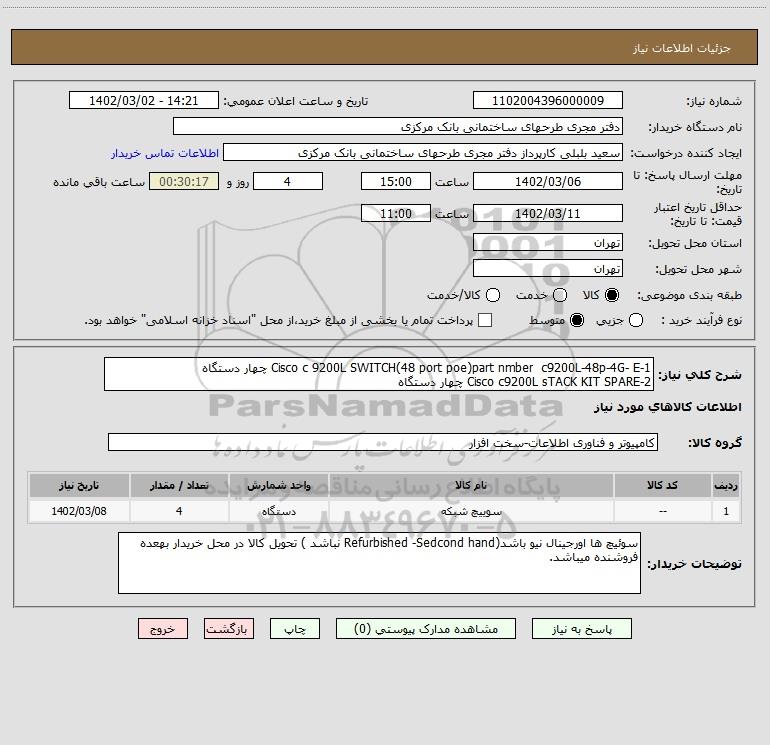Click the کد کالا column header
The height and width of the screenshot is (745, 770).
662,485
